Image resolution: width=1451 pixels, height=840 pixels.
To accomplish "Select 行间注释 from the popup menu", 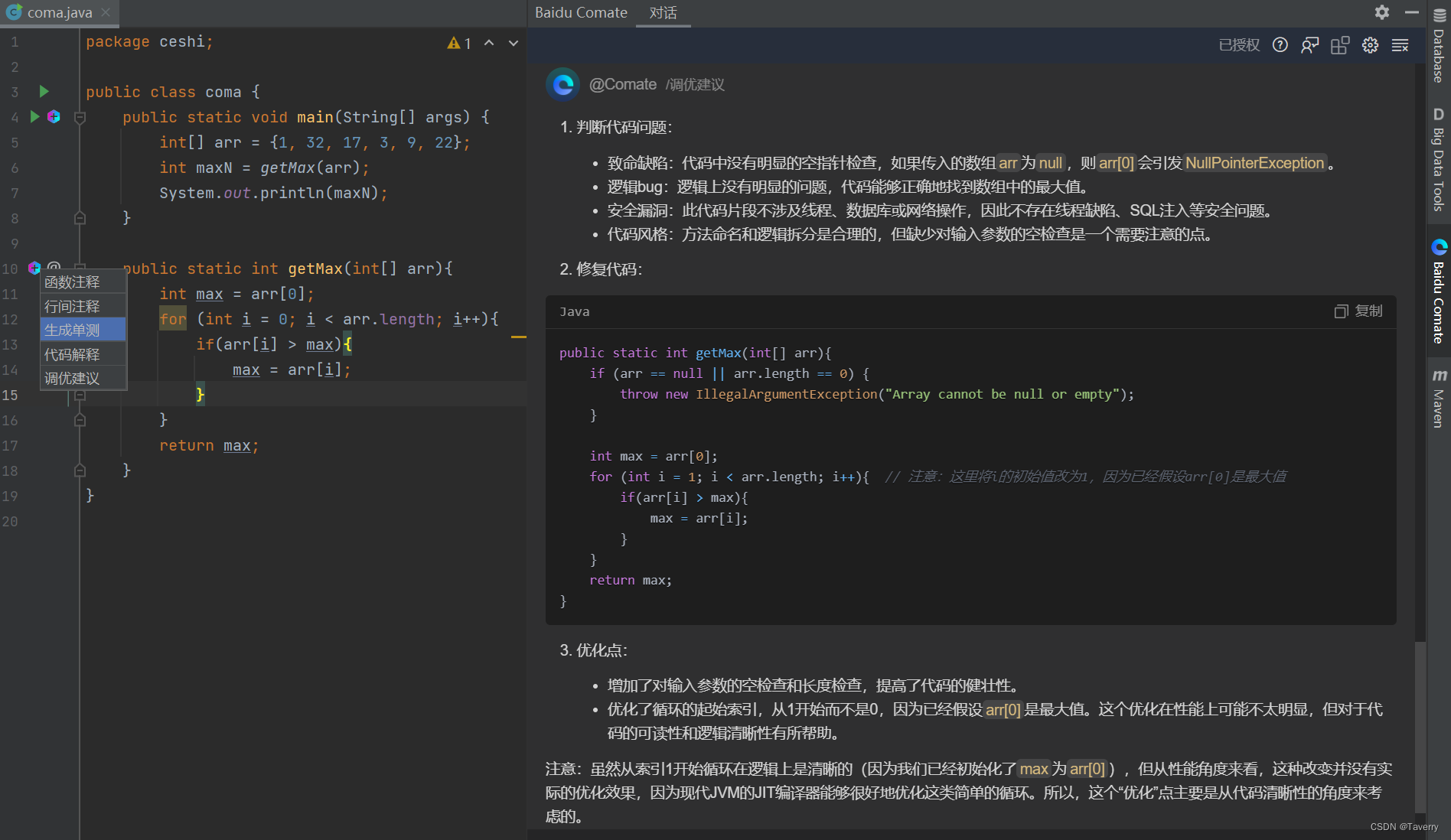I will [83, 307].
